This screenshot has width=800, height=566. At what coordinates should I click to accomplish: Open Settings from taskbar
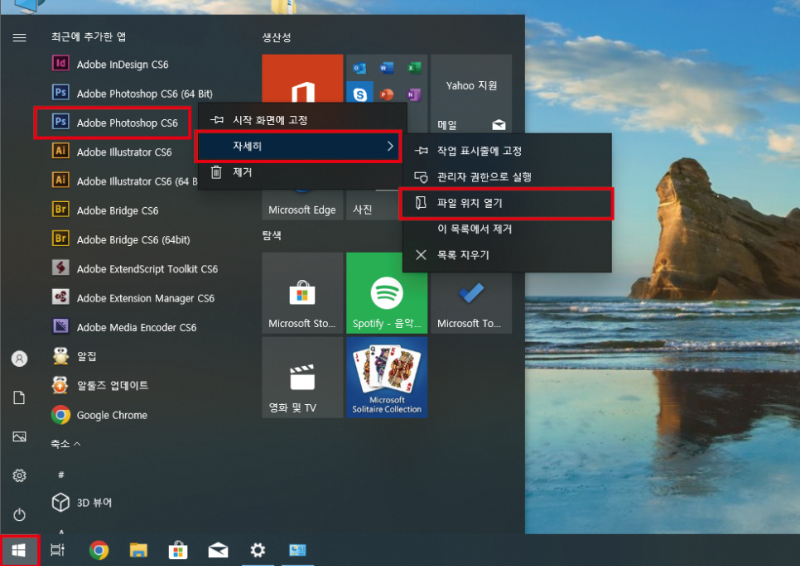pos(258,550)
